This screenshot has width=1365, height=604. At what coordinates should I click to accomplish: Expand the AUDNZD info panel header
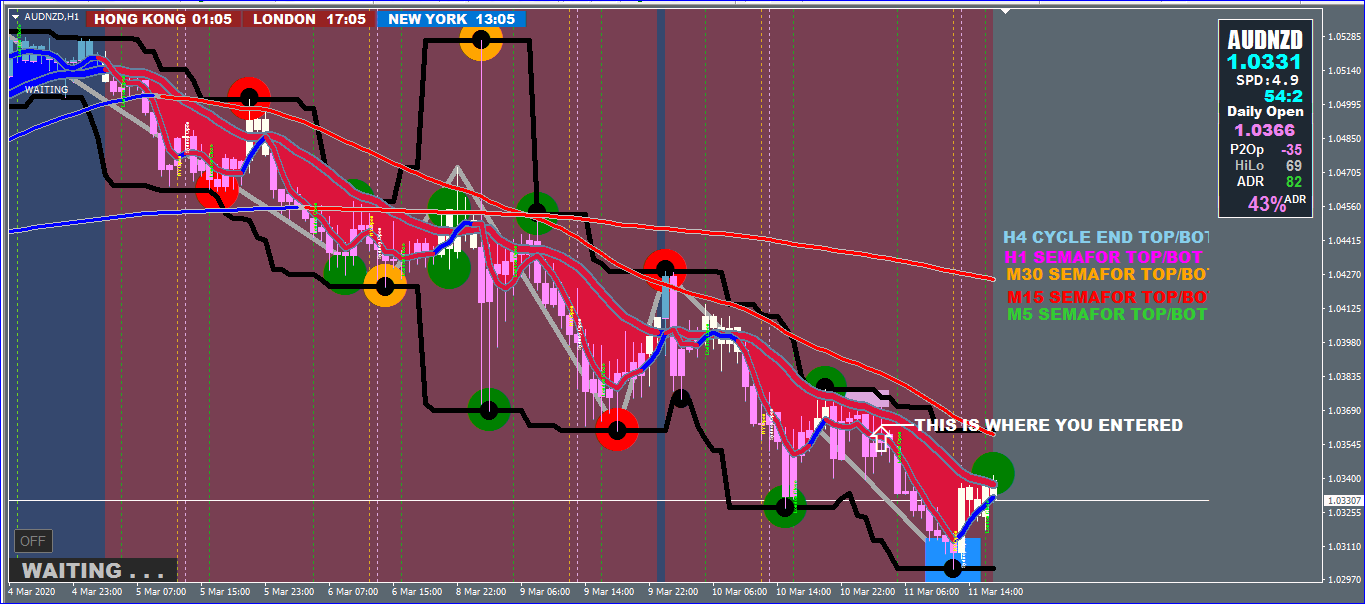tap(1264, 40)
